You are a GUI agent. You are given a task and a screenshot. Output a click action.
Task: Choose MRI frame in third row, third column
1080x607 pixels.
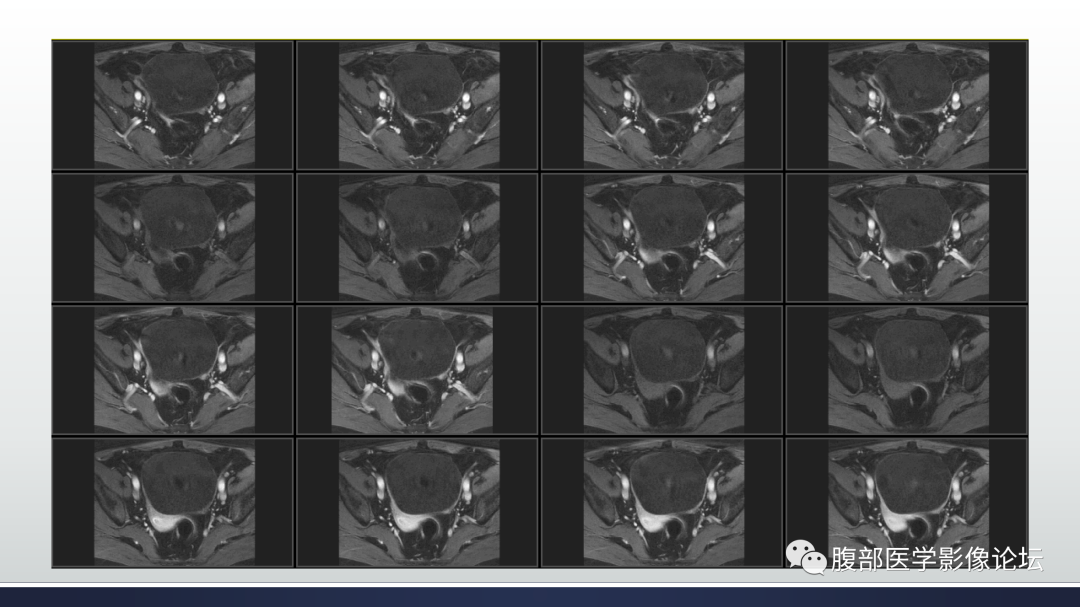click(662, 370)
